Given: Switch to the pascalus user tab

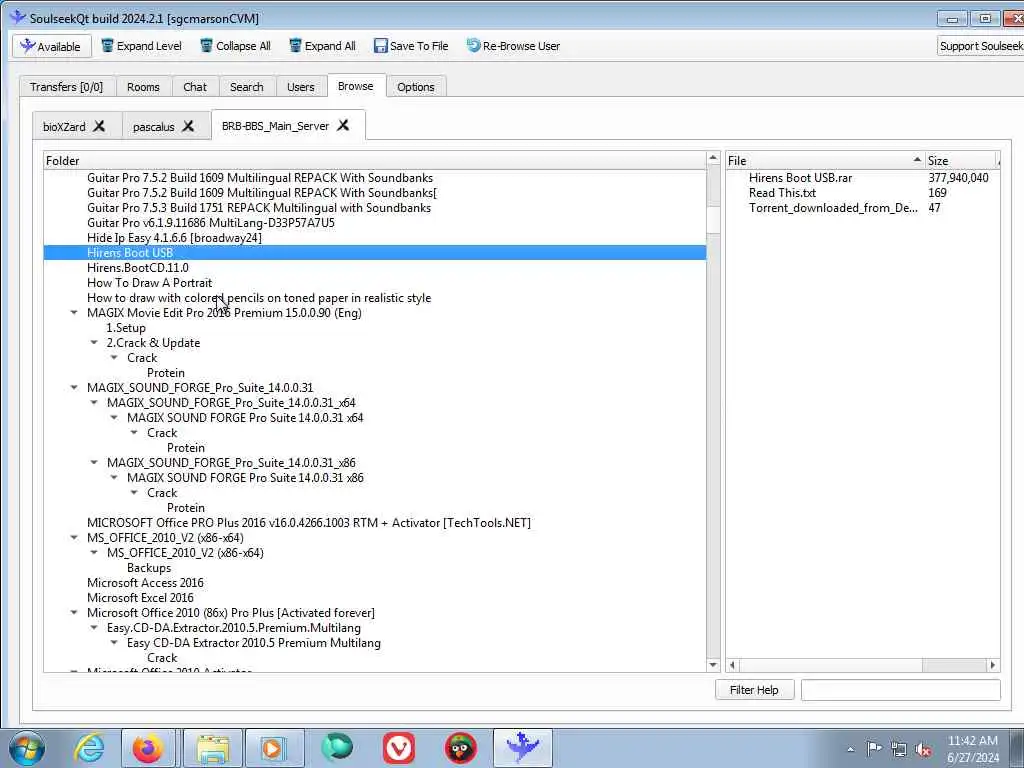Looking at the screenshot, I should coord(153,127).
